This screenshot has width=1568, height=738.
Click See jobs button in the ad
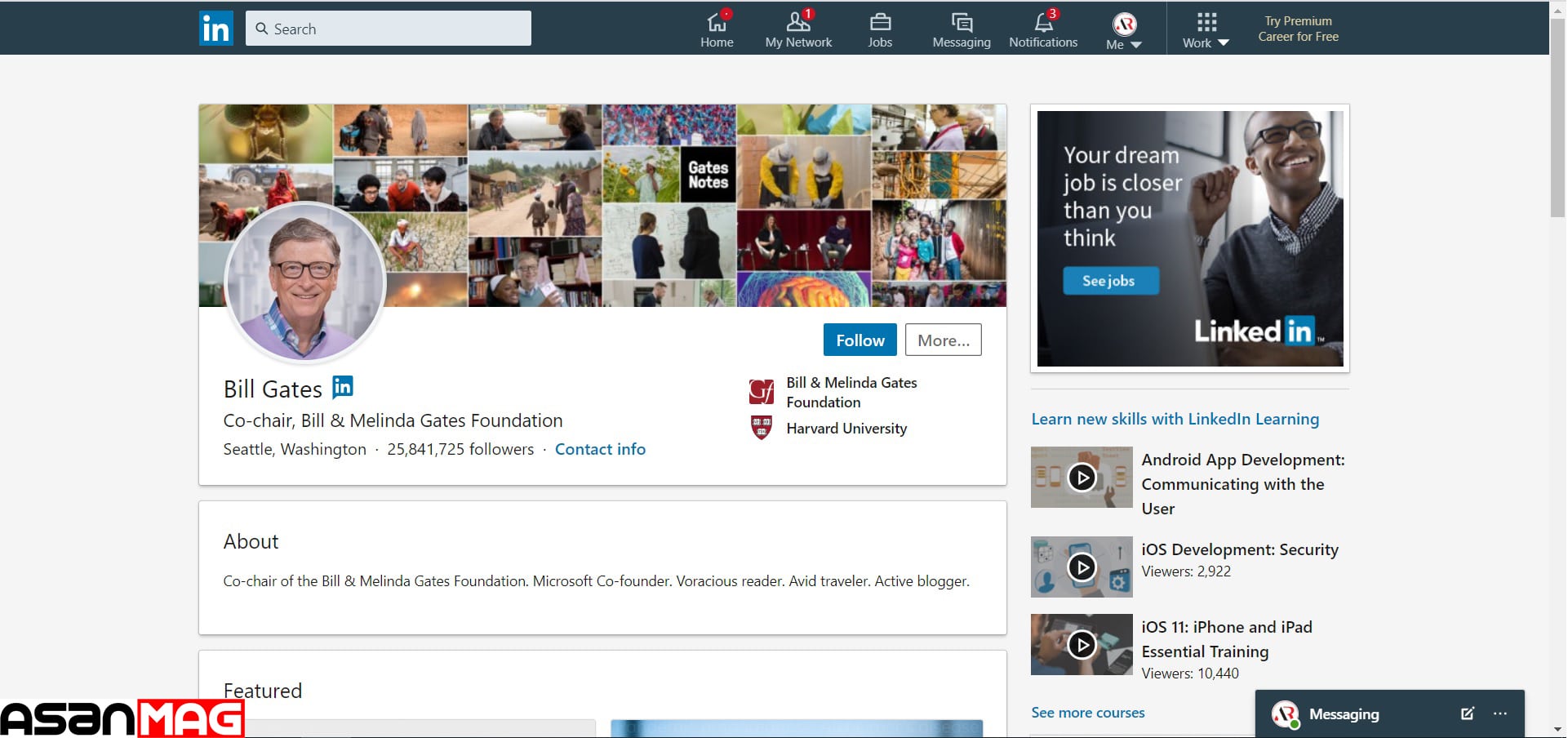point(1110,281)
